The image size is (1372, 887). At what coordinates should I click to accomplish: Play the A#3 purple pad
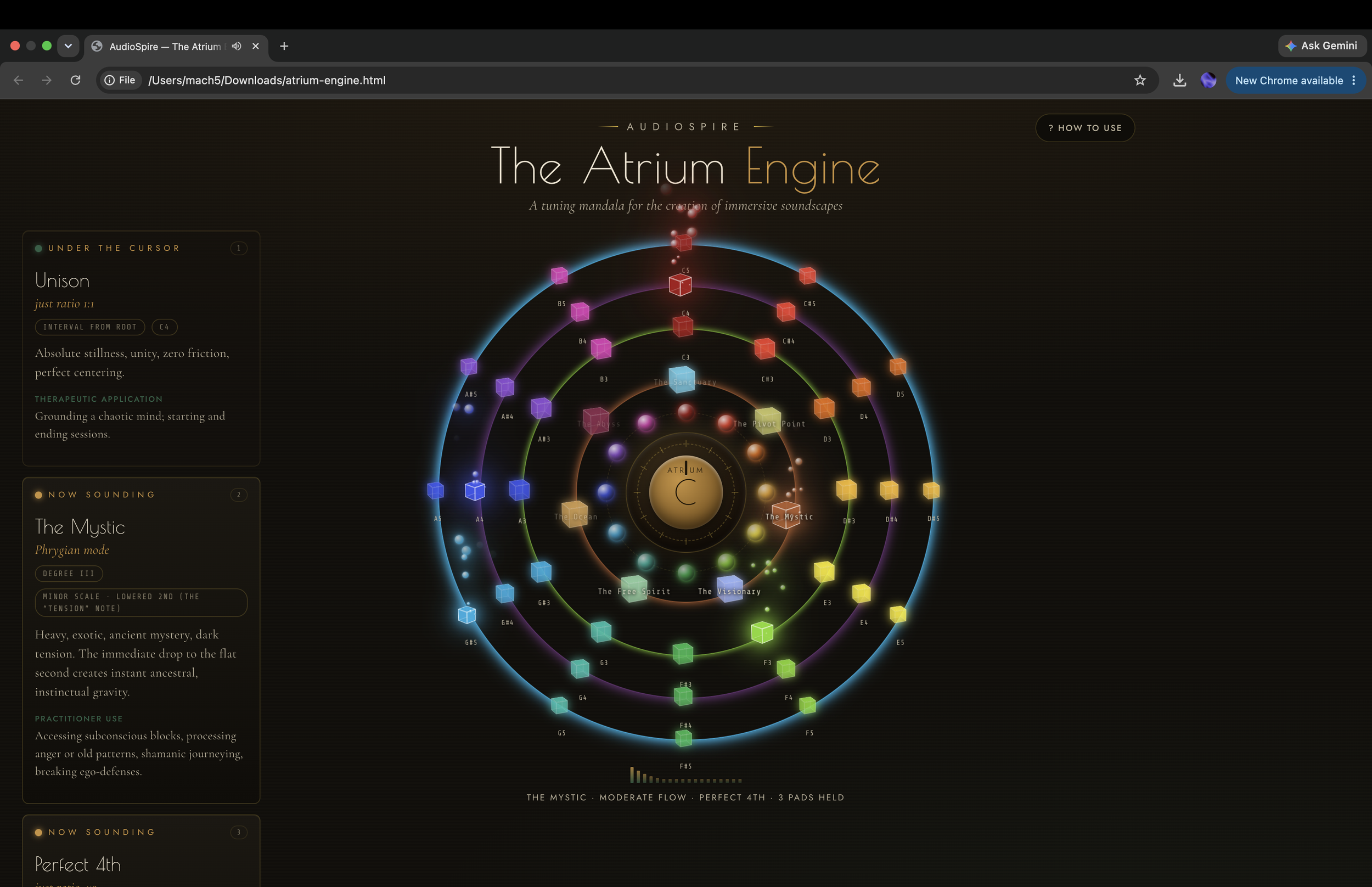point(541,408)
